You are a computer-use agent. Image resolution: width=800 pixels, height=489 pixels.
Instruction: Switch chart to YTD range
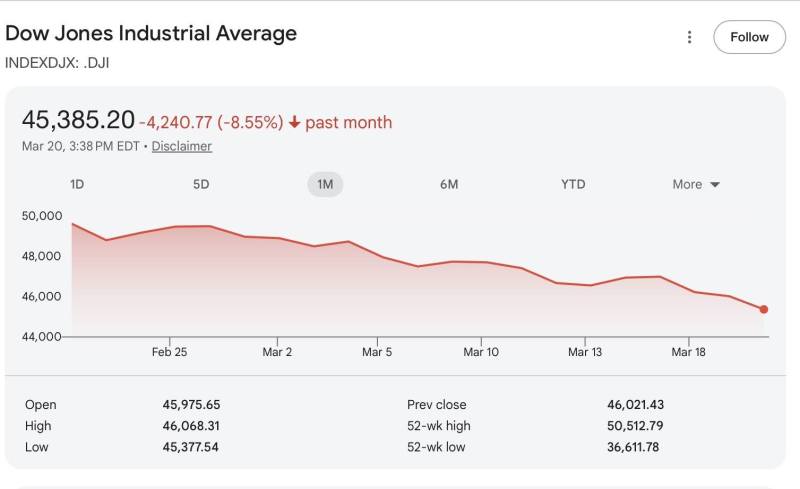[x=573, y=184]
